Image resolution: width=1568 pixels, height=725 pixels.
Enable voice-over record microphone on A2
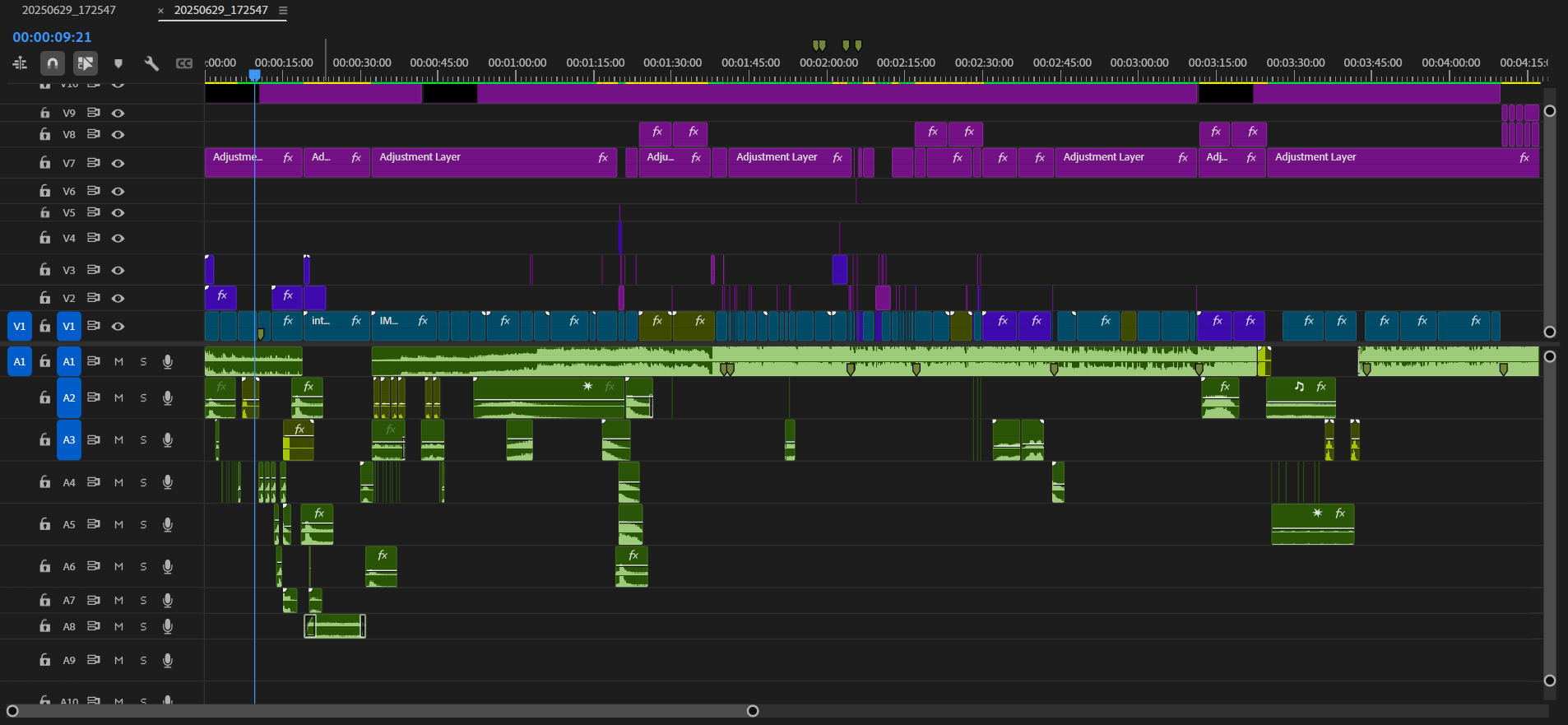[x=168, y=398]
